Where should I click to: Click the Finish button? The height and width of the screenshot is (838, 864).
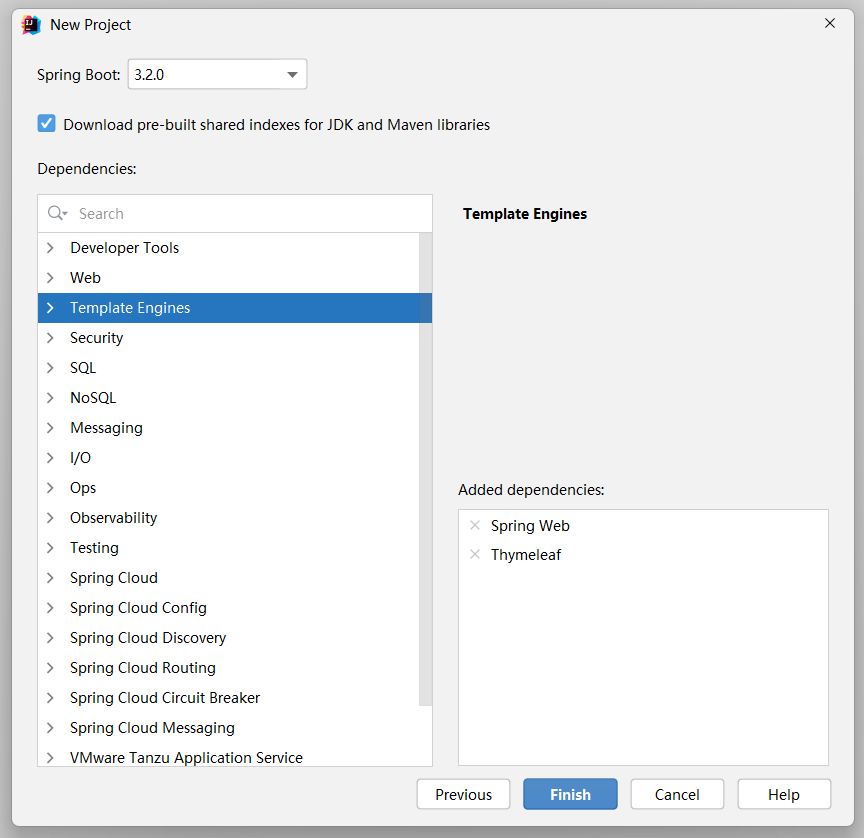coord(570,795)
